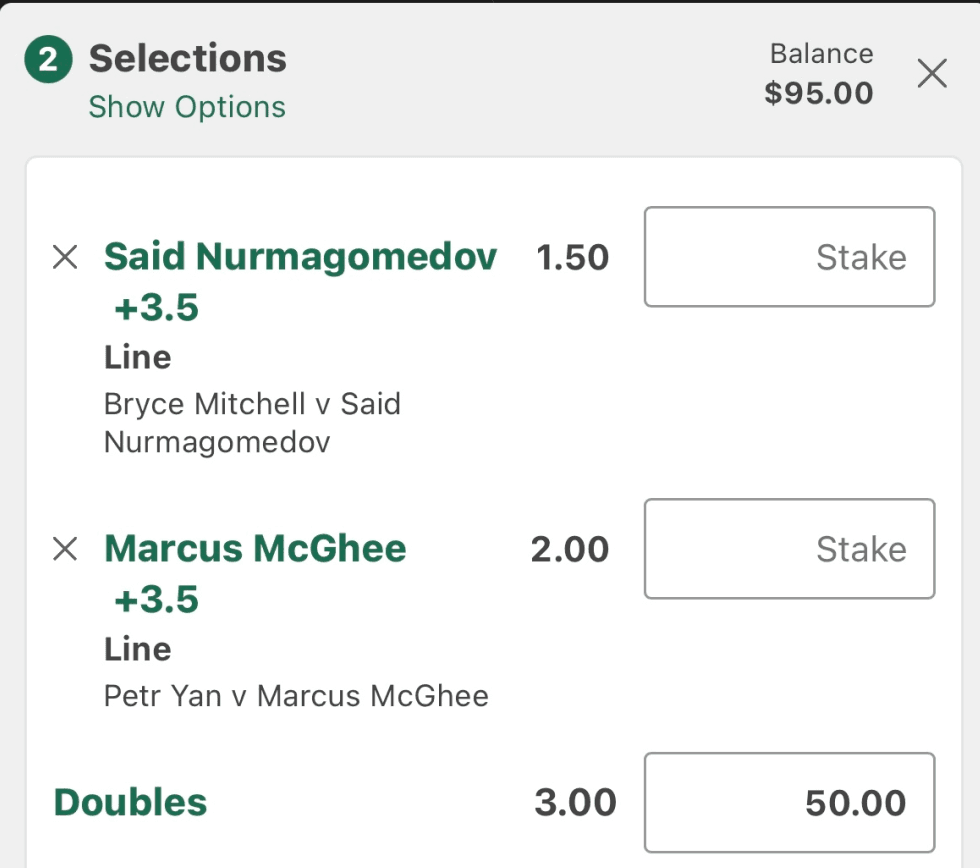This screenshot has height=868, width=980.
Task: Click the Stake field for Marcus McGhee
Action: coord(789,549)
